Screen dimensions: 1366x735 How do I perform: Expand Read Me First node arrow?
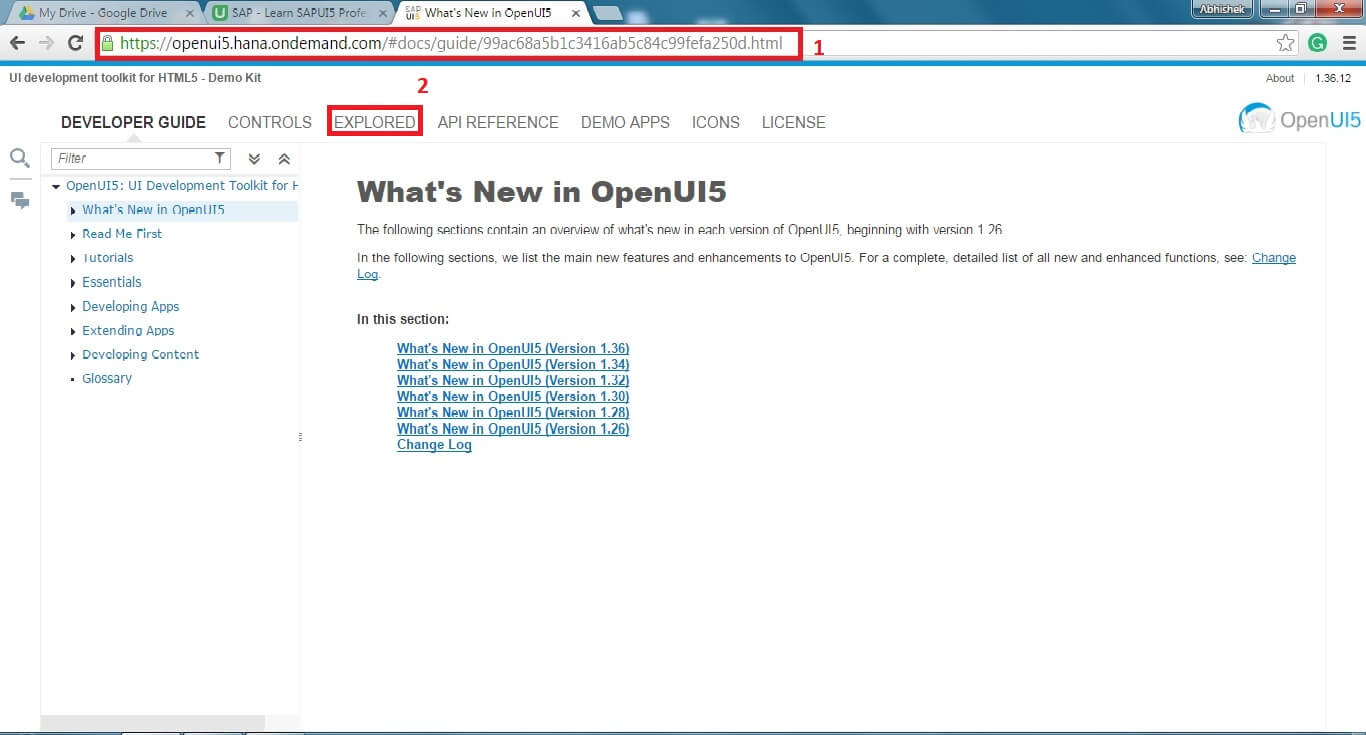point(73,235)
